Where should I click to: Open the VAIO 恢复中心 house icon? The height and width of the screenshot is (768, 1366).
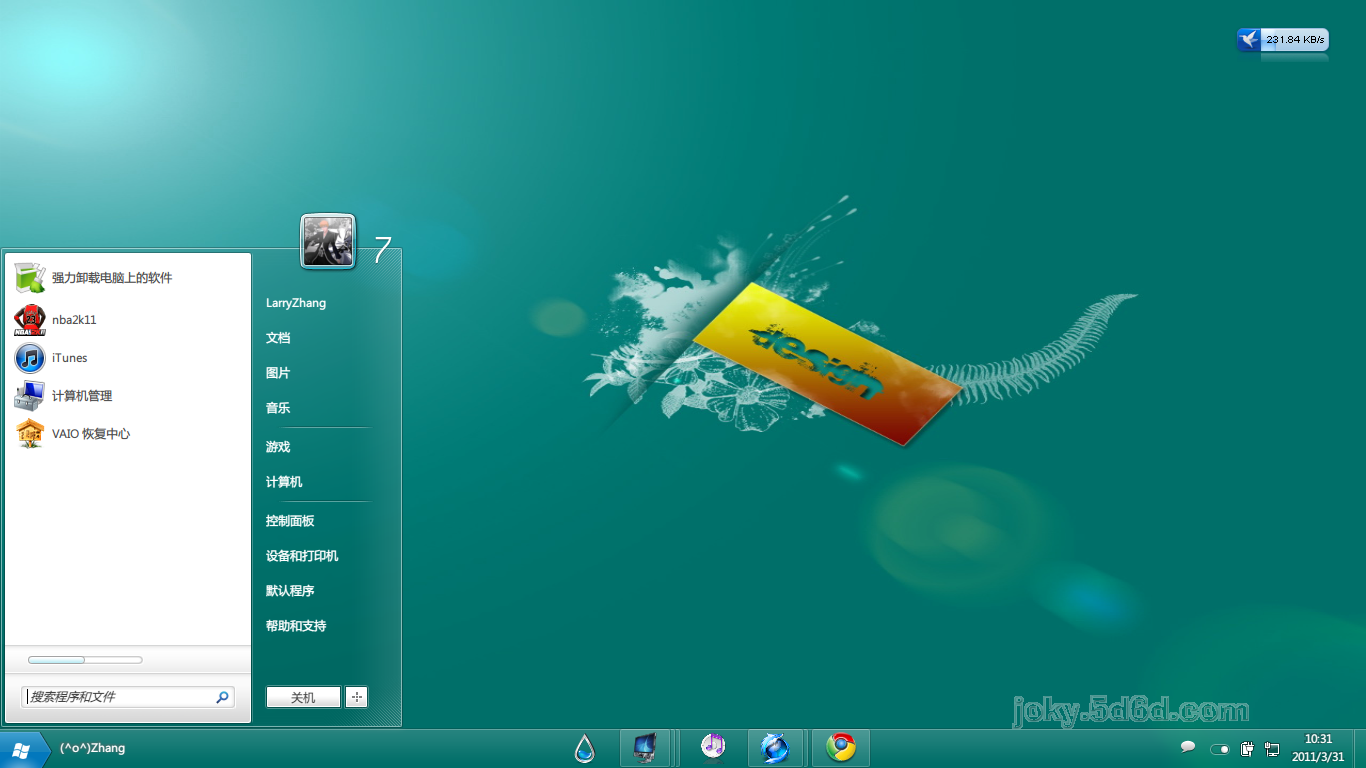(30, 434)
